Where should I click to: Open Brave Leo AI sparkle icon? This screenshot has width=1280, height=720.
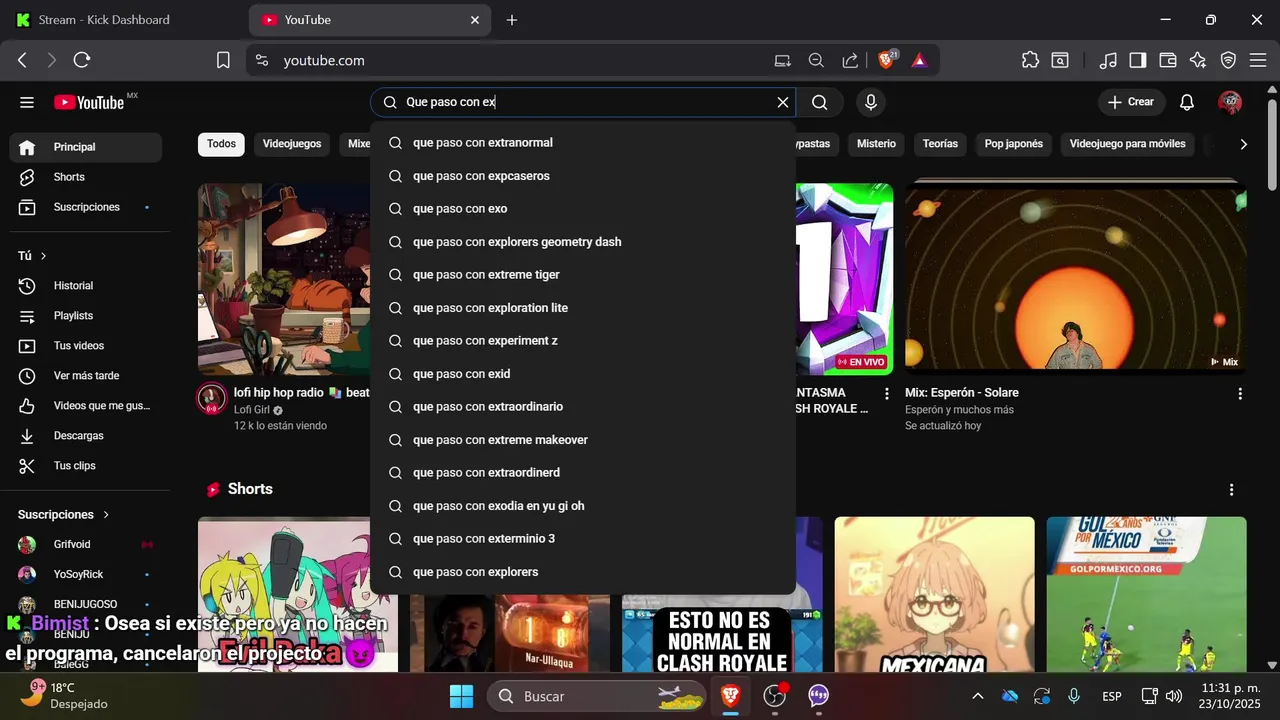tap(1198, 60)
